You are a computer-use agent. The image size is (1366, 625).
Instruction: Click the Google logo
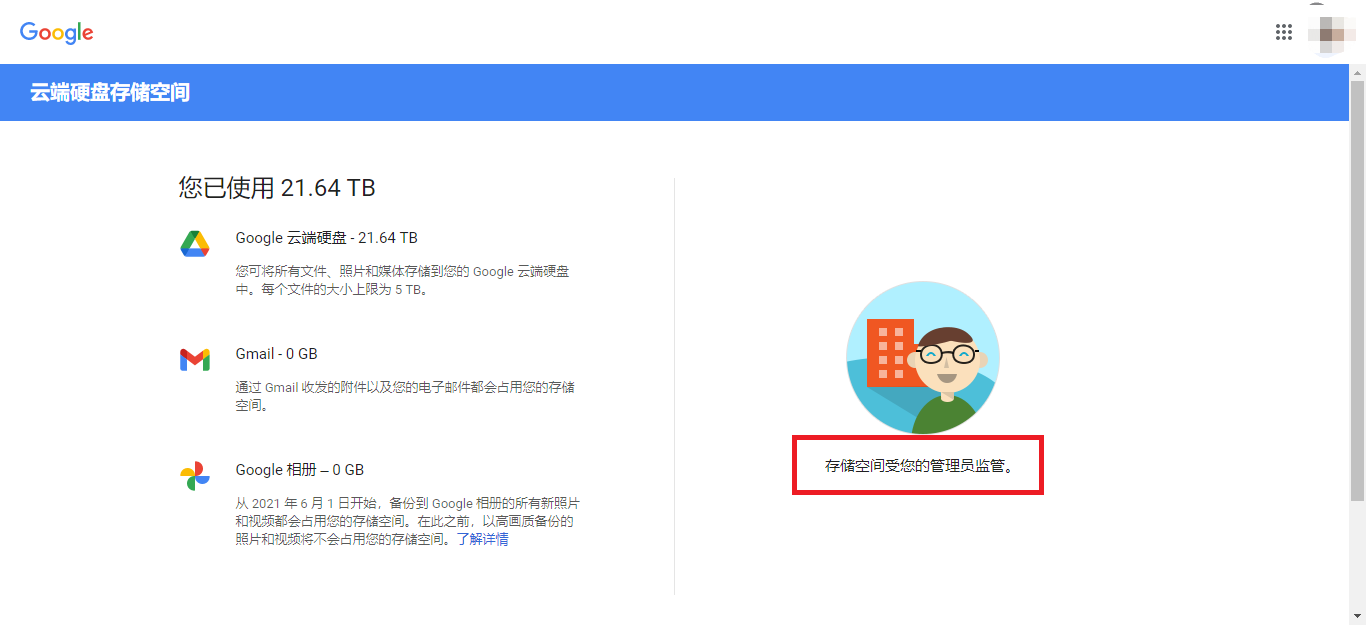[x=57, y=32]
